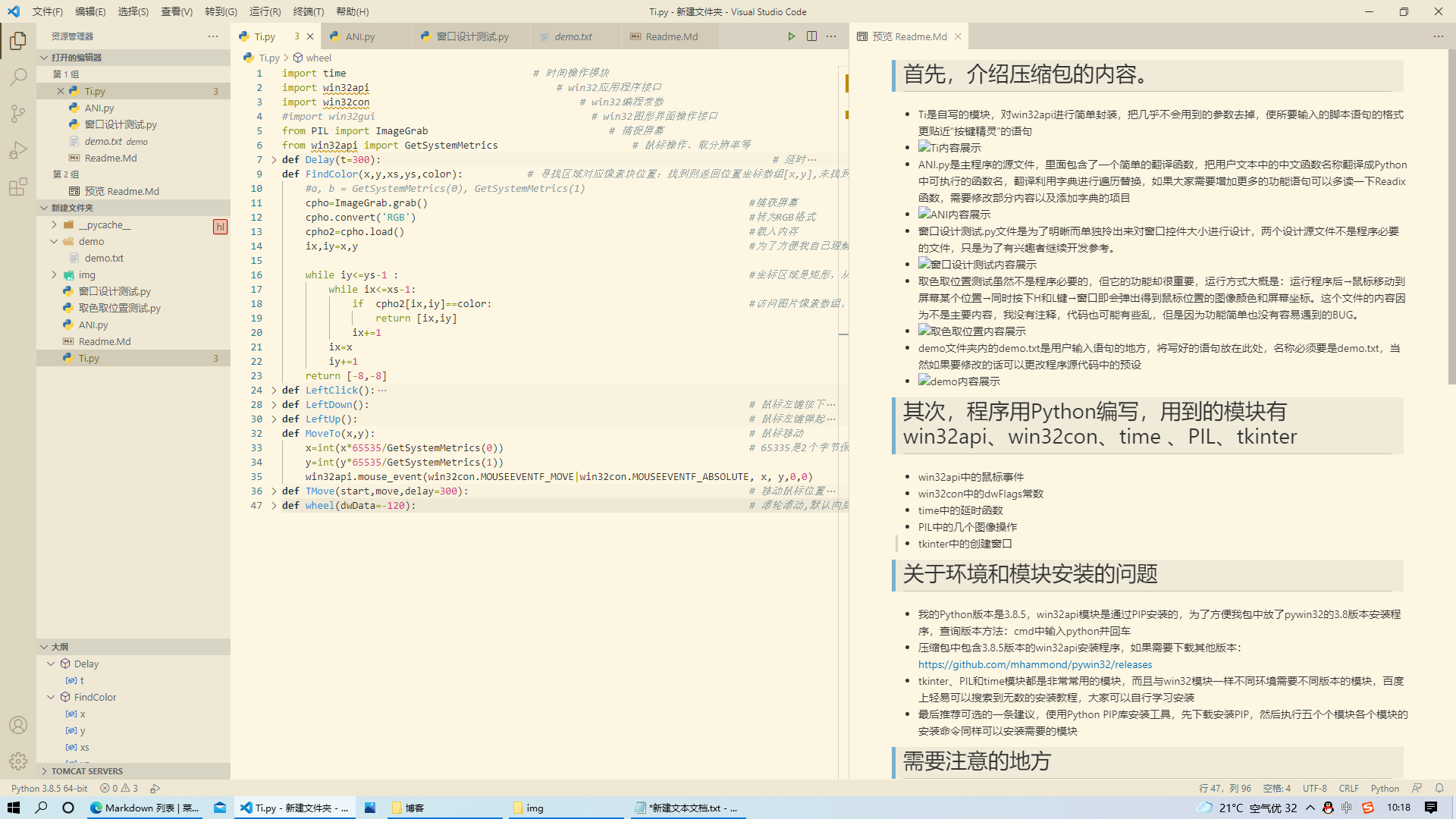Open the Explorer view in activity bar
Screen dimensions: 1456x819
coord(18,40)
